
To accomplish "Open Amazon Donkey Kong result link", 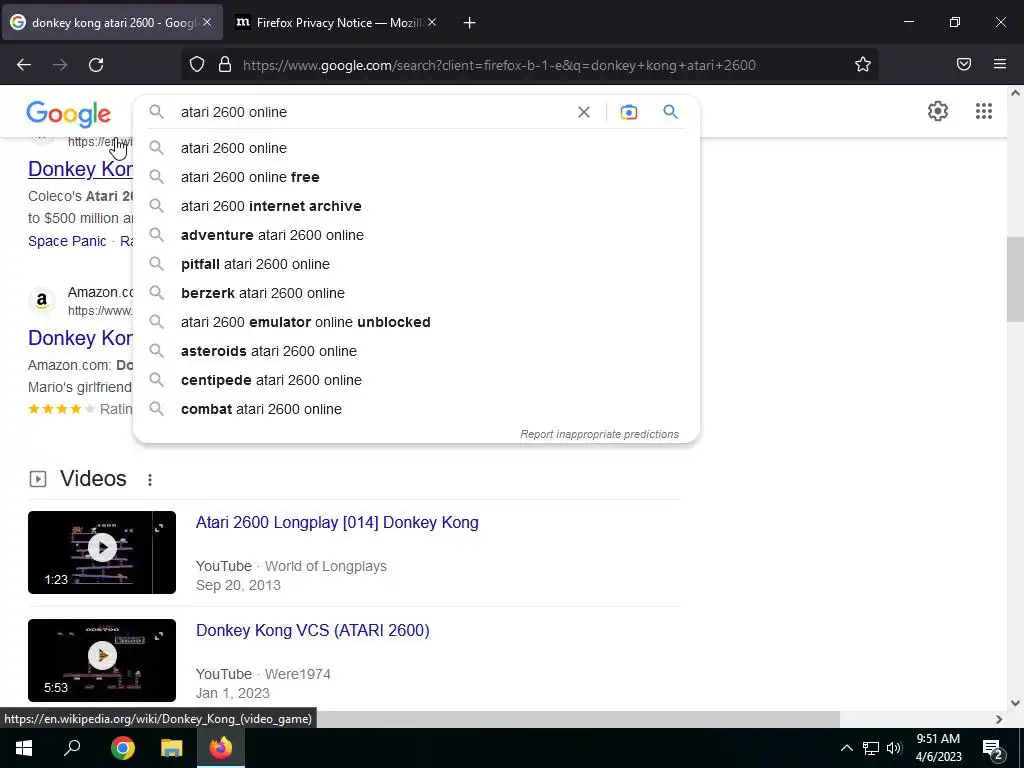I will pos(80,338).
